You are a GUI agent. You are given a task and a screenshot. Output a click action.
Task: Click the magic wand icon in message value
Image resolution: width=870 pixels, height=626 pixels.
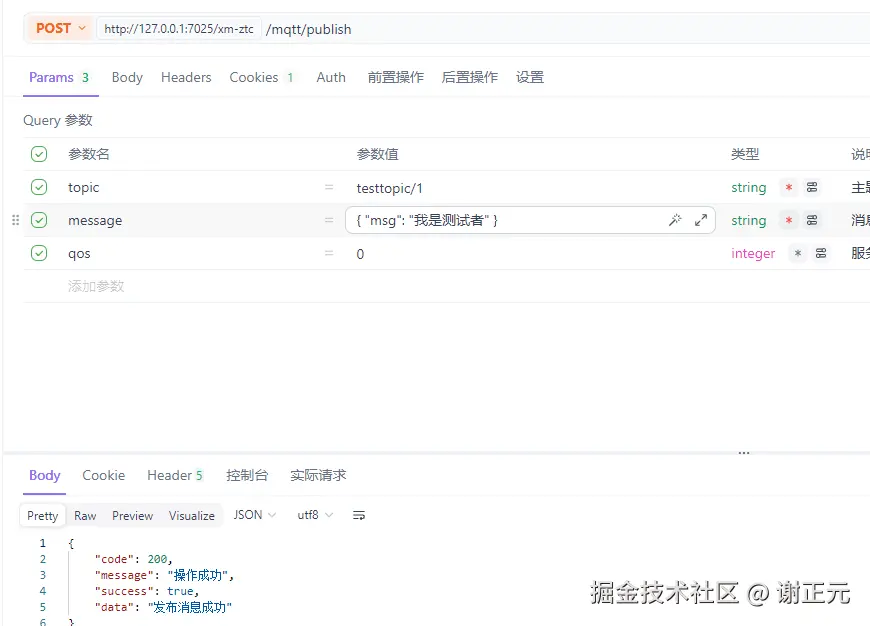[675, 220]
